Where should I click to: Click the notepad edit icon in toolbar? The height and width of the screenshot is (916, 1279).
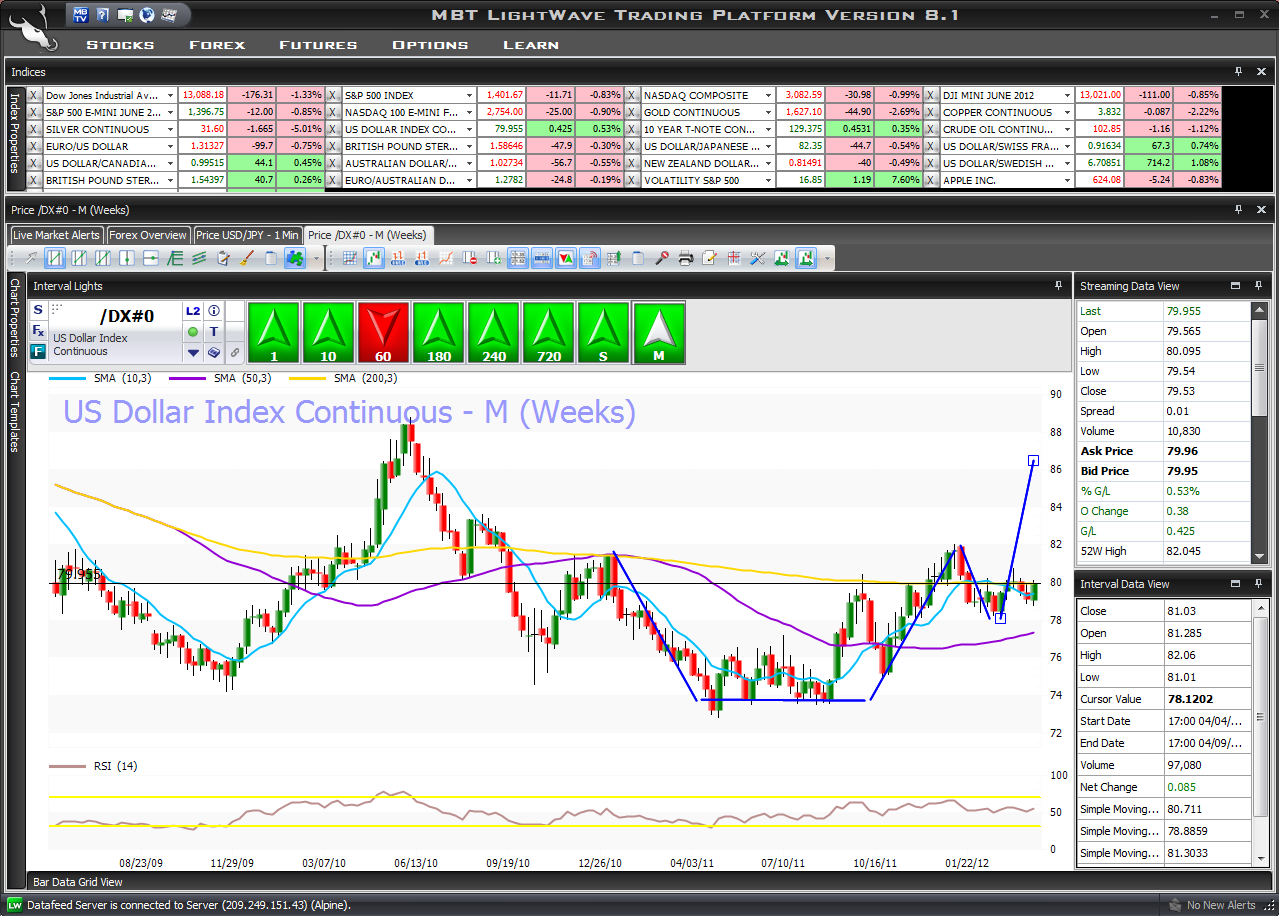pyautogui.click(x=709, y=258)
